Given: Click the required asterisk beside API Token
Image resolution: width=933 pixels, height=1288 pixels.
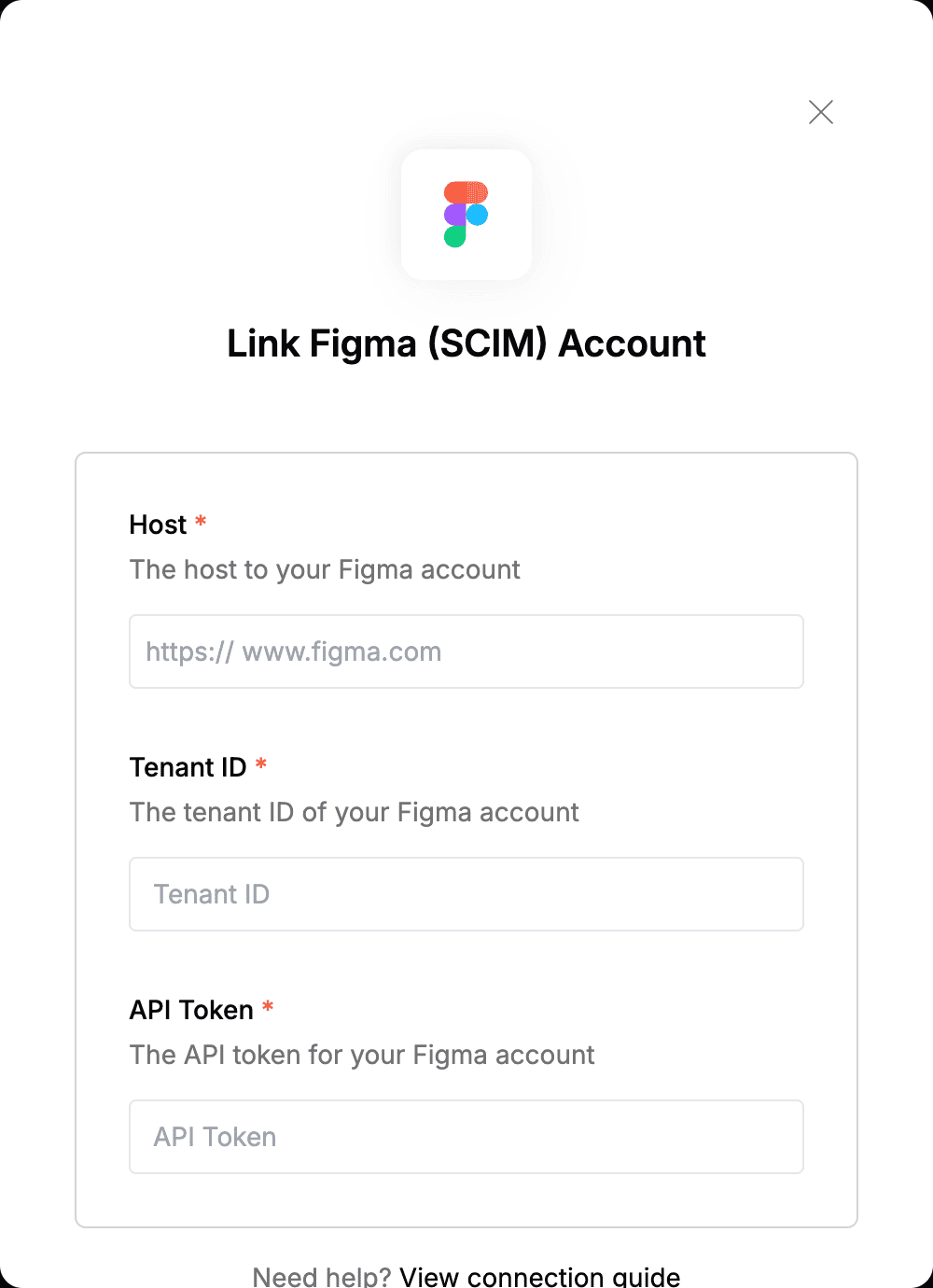Looking at the screenshot, I should tap(268, 1007).
